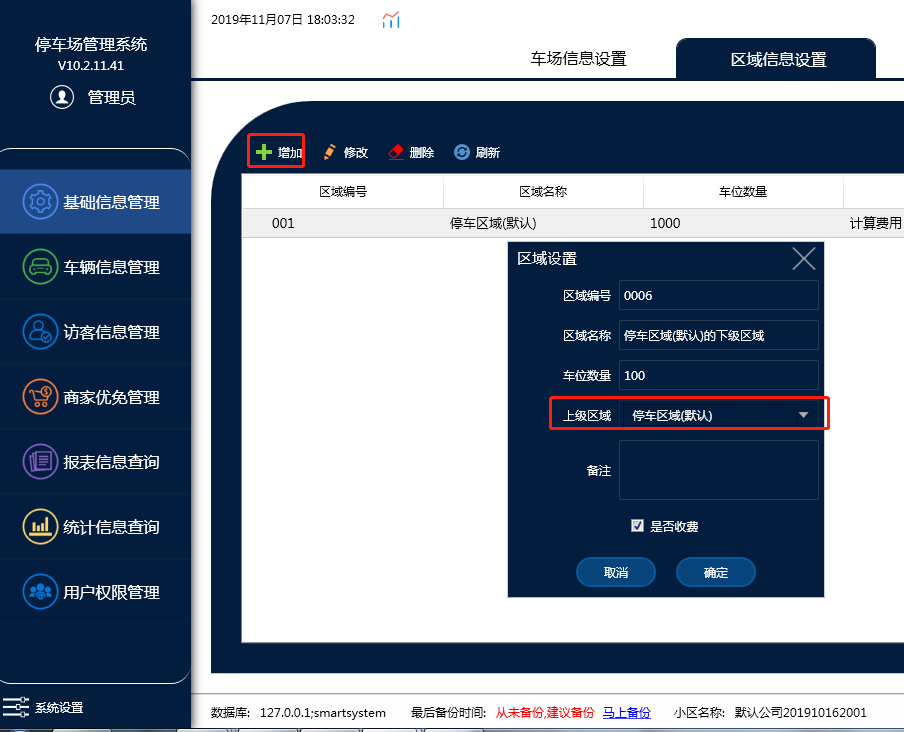Click the 增加 plus icon
Viewport: 904px width, 732px height.
click(x=263, y=152)
